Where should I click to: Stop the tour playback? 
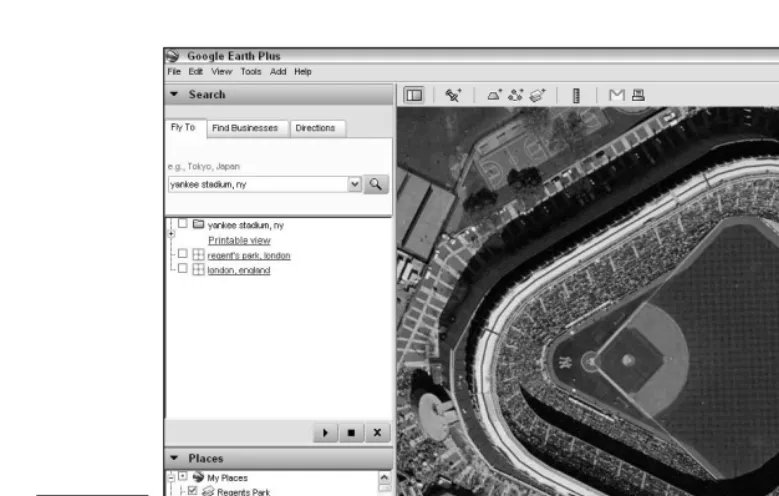pos(351,433)
